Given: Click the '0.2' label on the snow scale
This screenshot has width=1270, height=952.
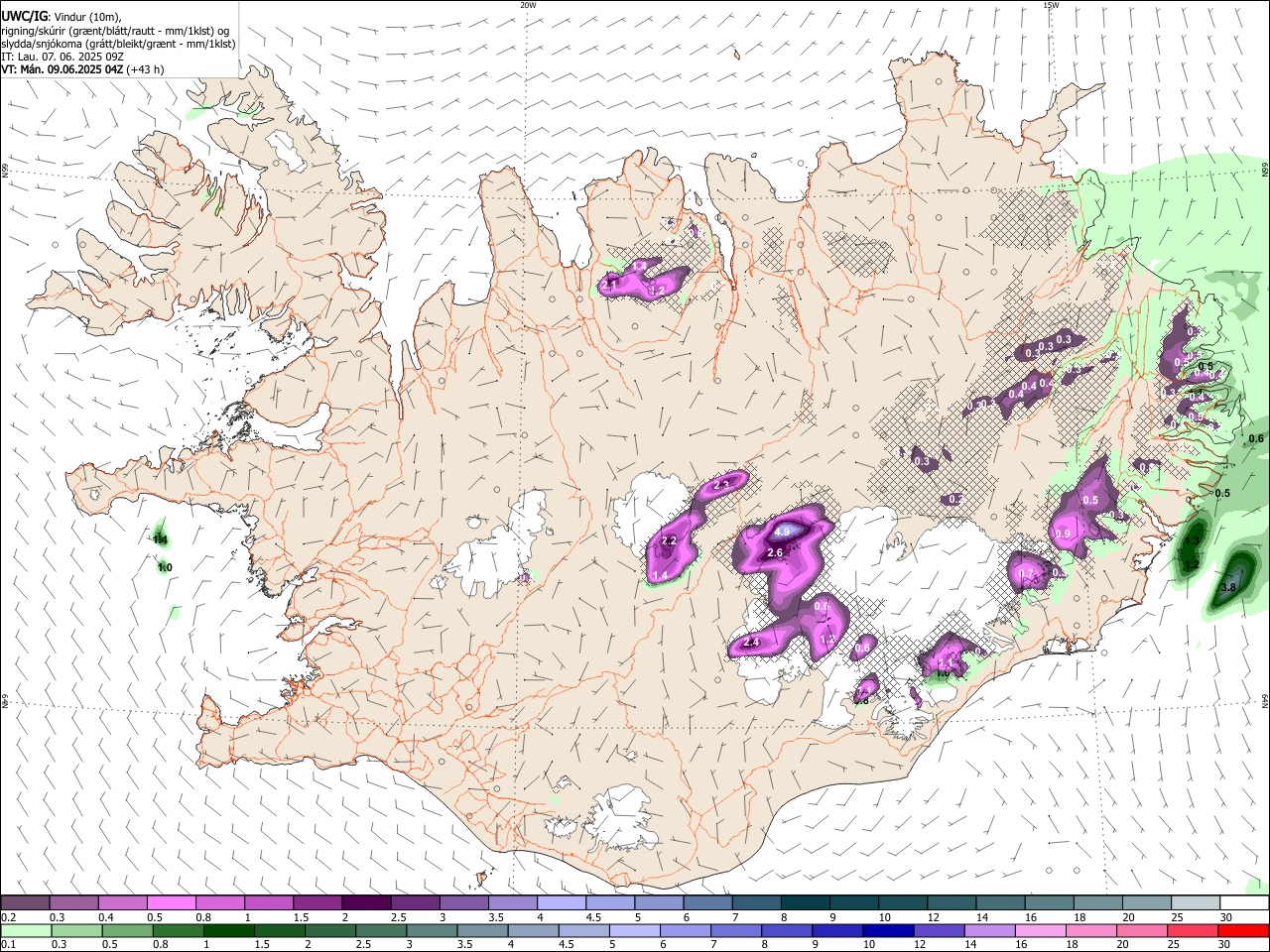Looking at the screenshot, I should 9,917.
